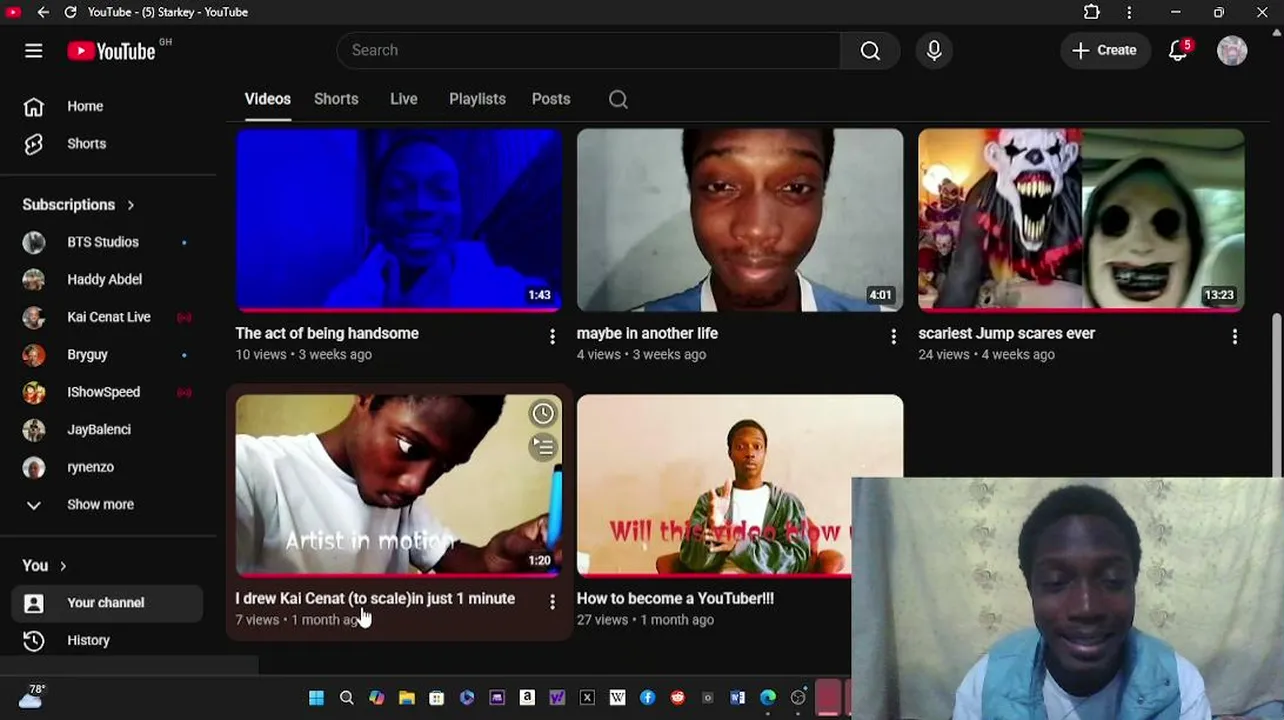
Task: Play the 'Artist in motion' thumbnail
Action: pyautogui.click(x=399, y=485)
